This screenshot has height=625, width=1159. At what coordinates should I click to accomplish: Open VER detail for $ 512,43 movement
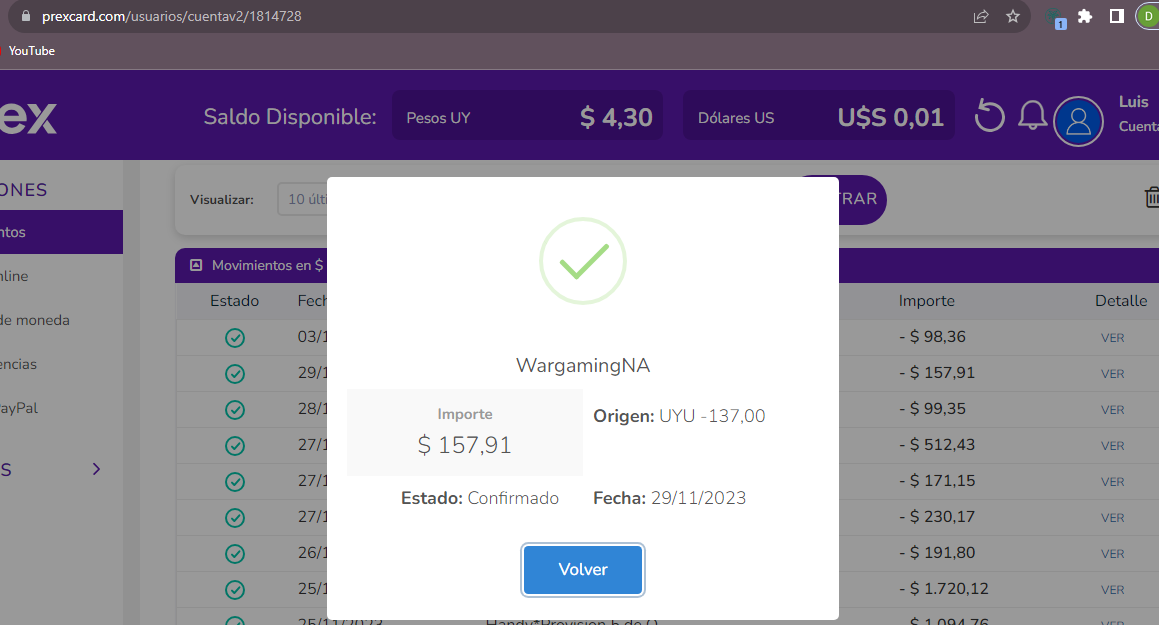tap(1112, 445)
